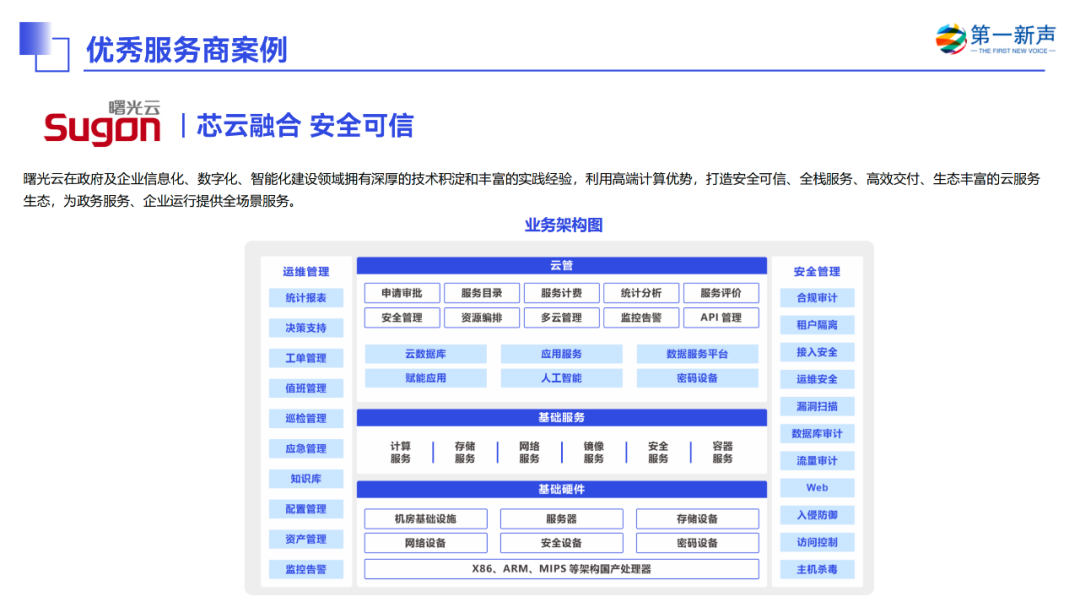Select the 基础服务 header bar
The width and height of the screenshot is (1080, 613).
[x=561, y=417]
